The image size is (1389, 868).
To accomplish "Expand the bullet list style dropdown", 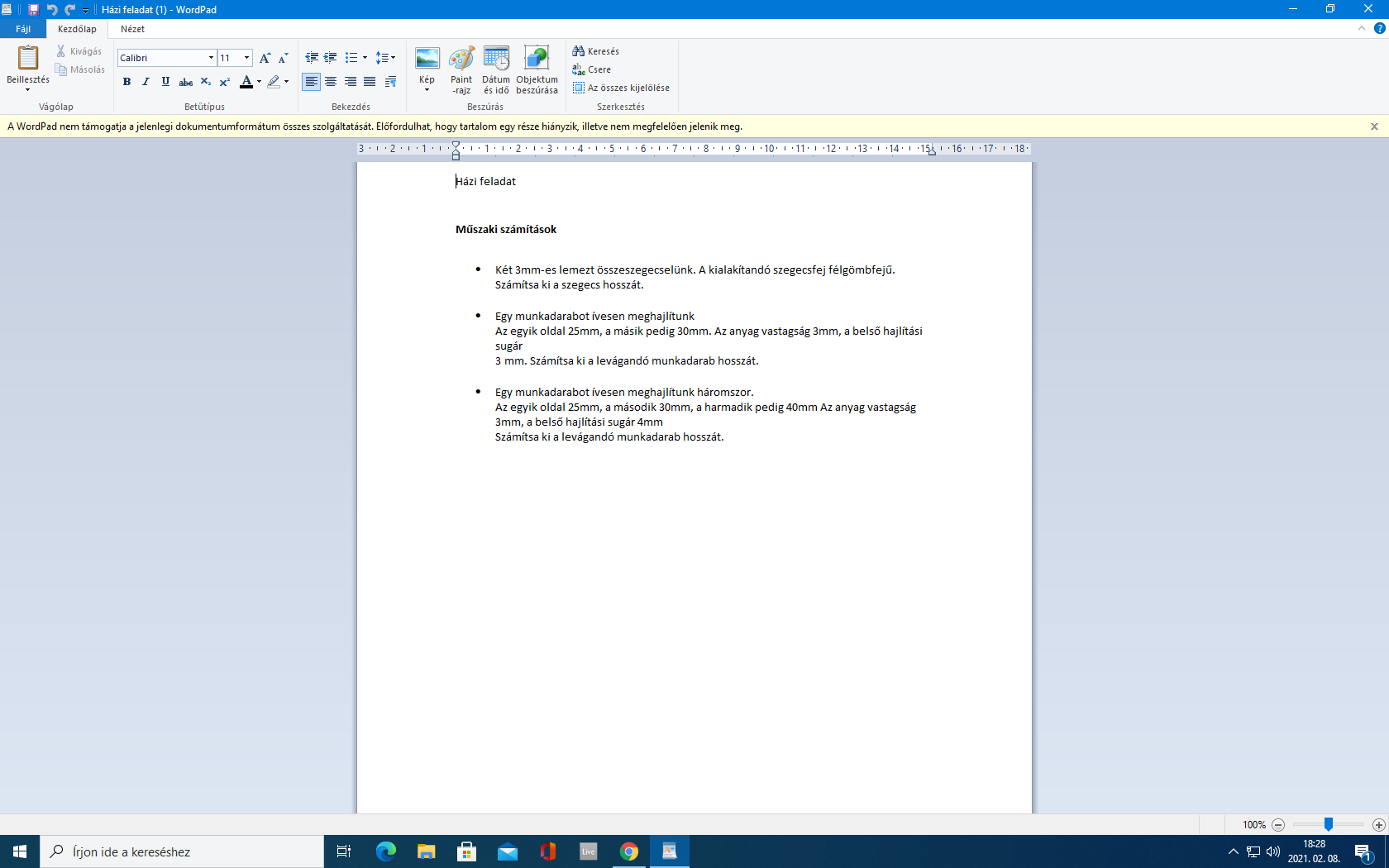I will pyautogui.click(x=365, y=58).
